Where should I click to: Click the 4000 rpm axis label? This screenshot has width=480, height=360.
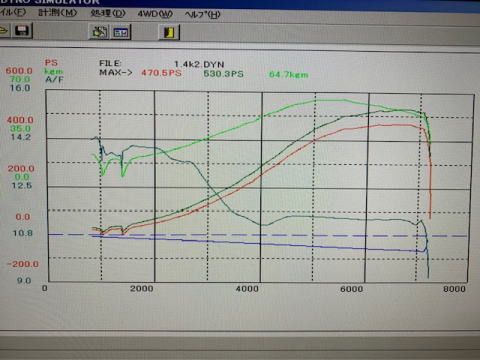coord(247,289)
